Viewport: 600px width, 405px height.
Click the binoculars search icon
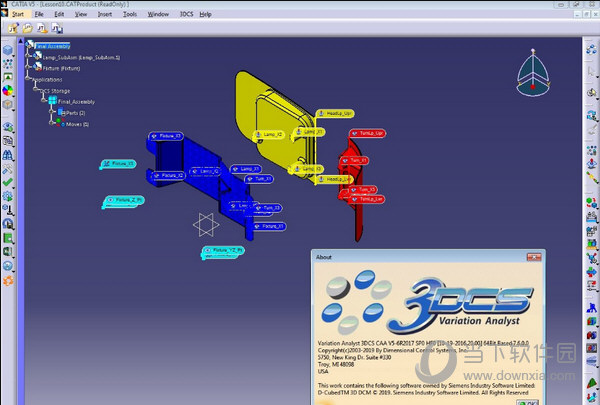click(x=8, y=155)
